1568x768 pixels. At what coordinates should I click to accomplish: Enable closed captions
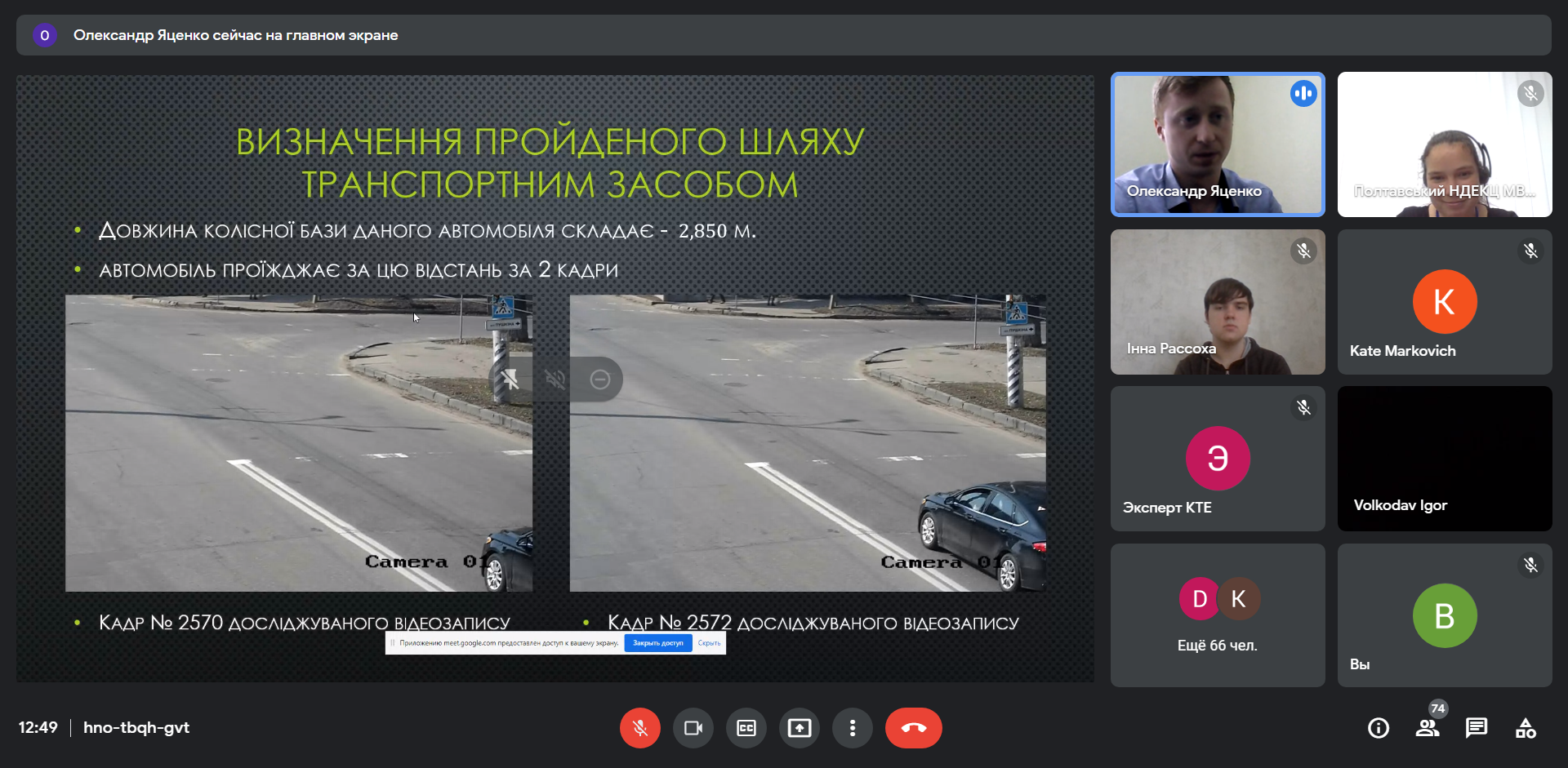tap(746, 728)
